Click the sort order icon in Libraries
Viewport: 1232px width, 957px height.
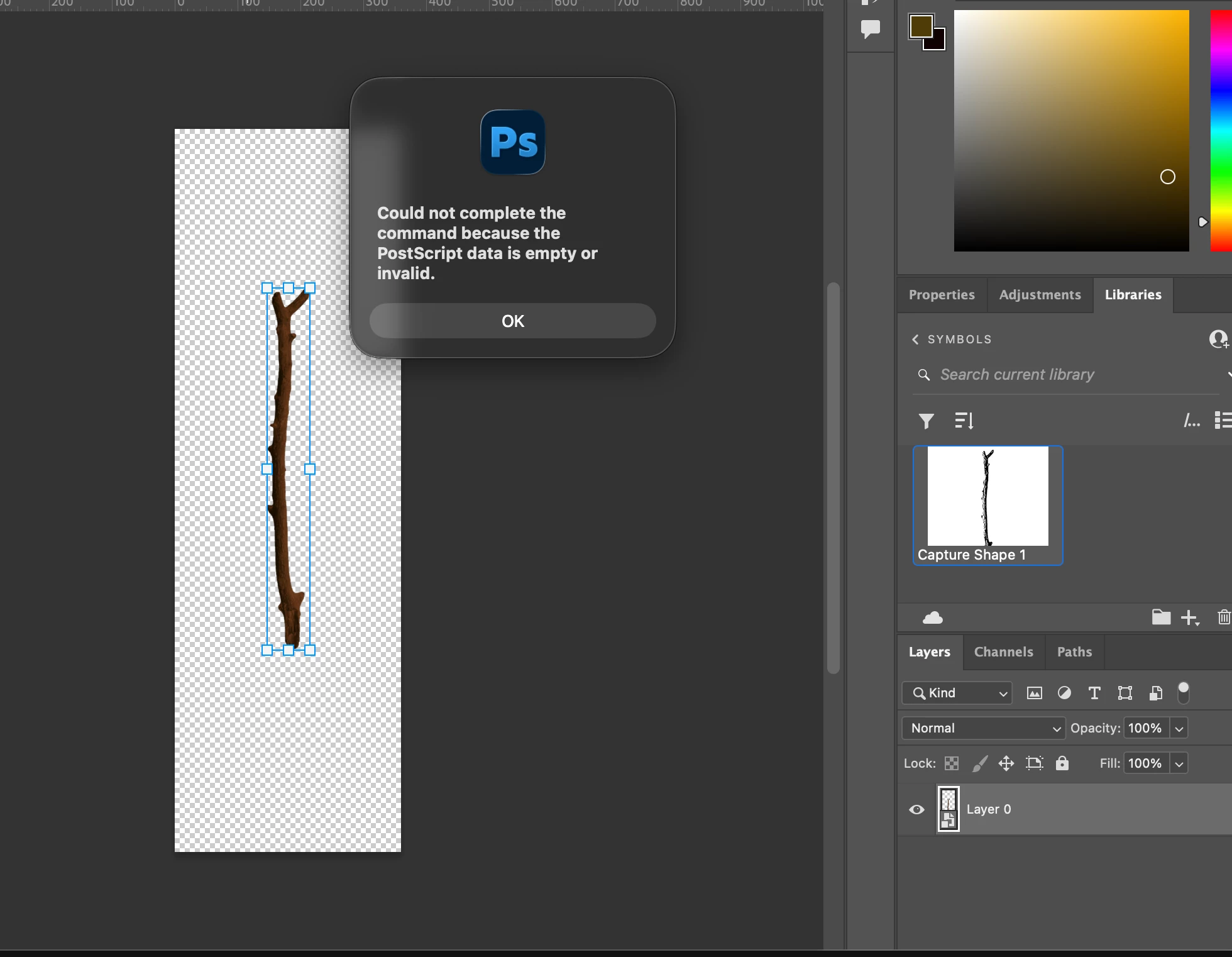point(964,421)
